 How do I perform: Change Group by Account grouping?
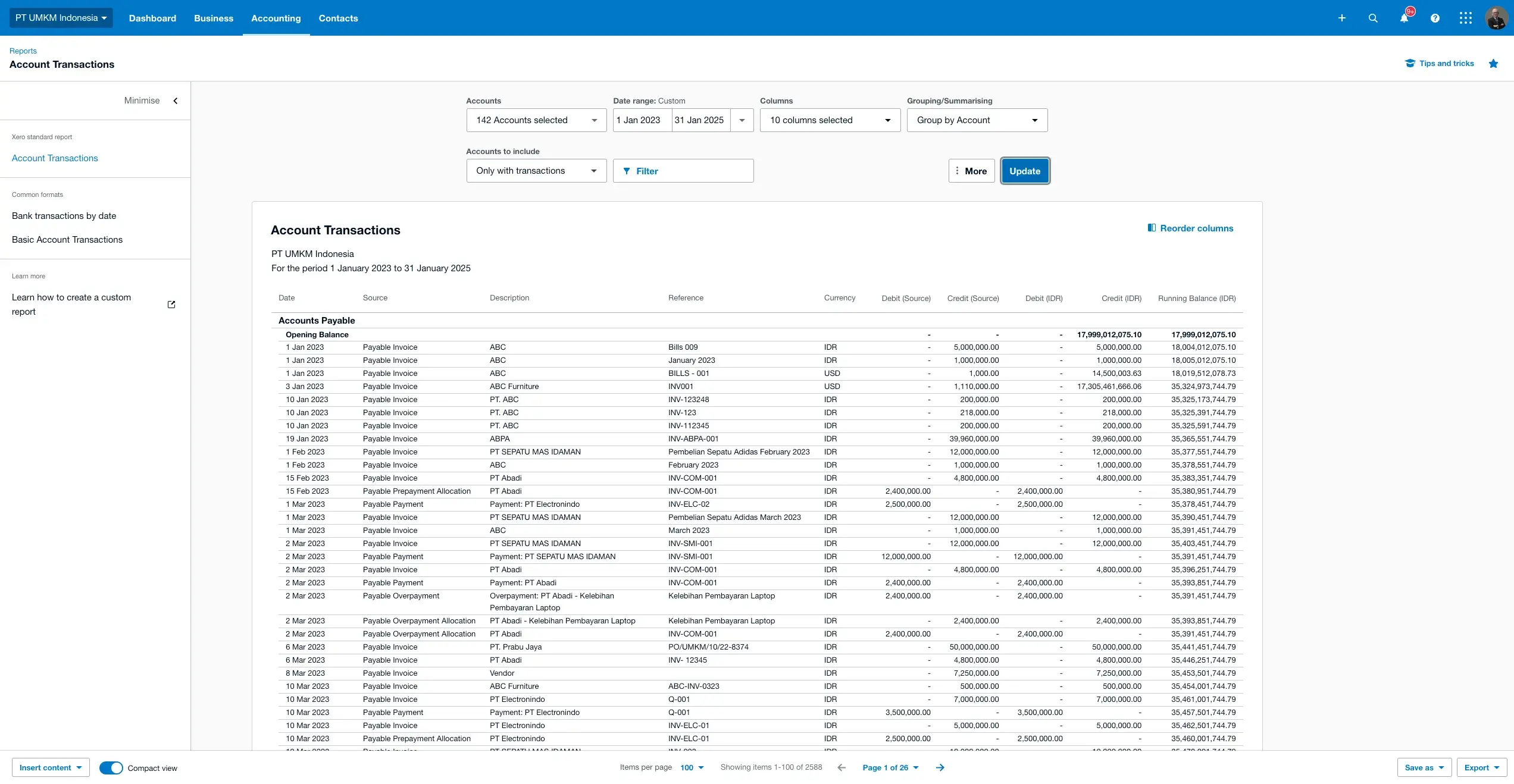tap(976, 120)
